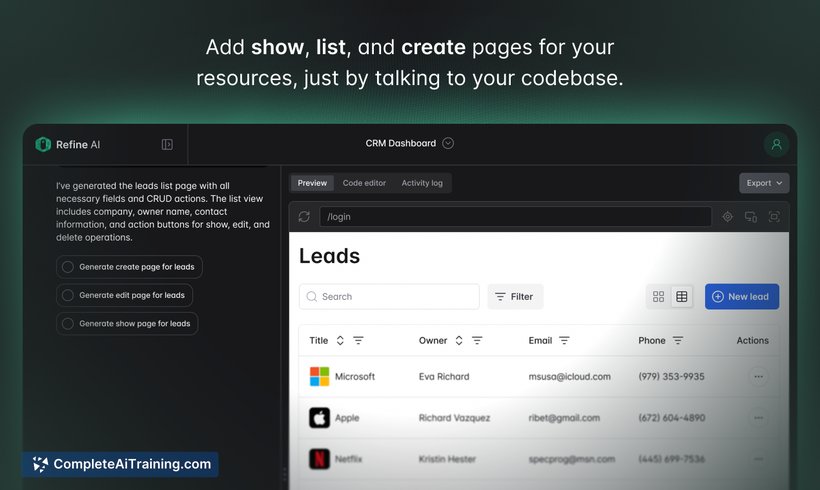Toggle responsive device preview icon
Screen dimensions: 820x490
[x=751, y=216]
